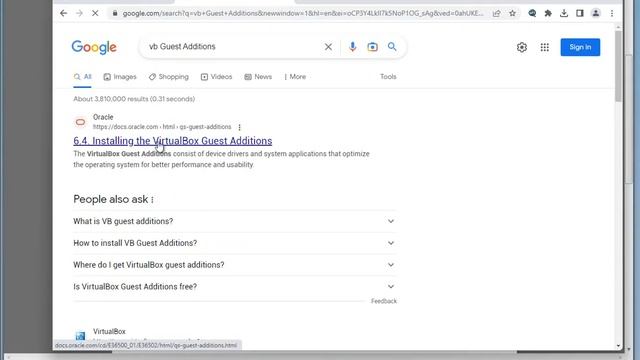Click the VirtualBox site name result
The image size is (640, 360).
tap(109, 331)
